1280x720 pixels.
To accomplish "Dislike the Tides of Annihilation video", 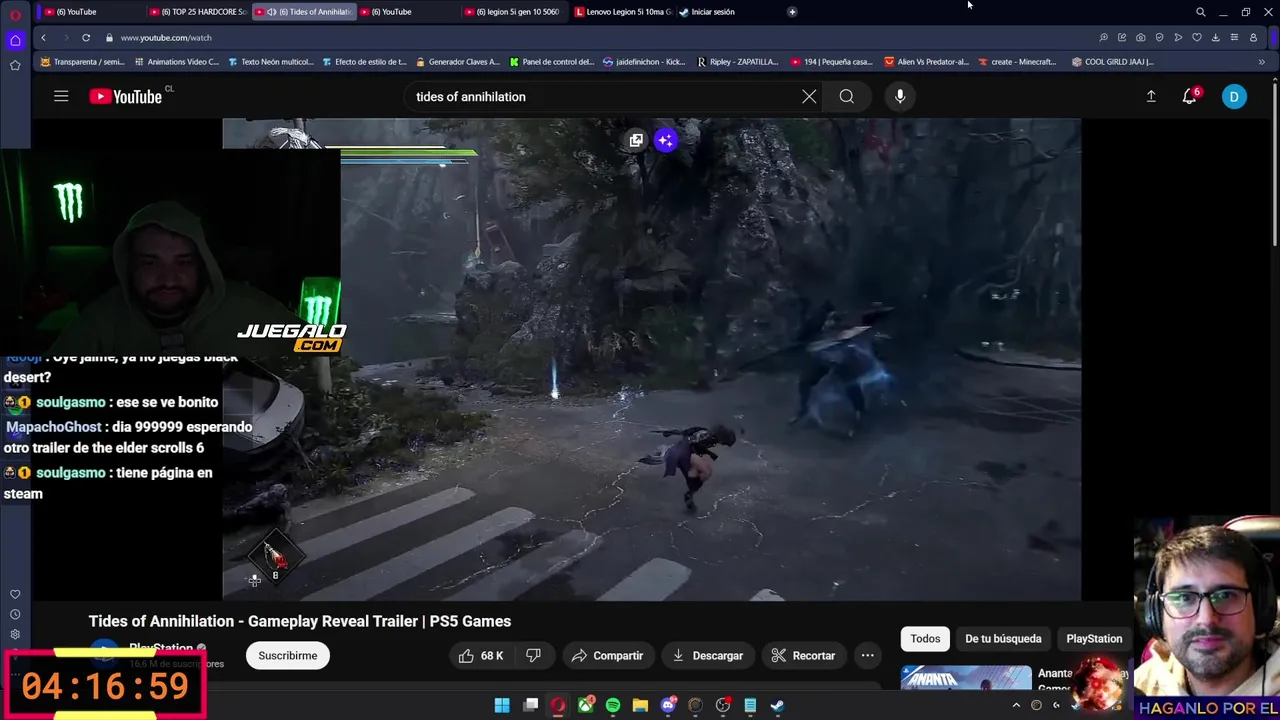I will tap(533, 656).
